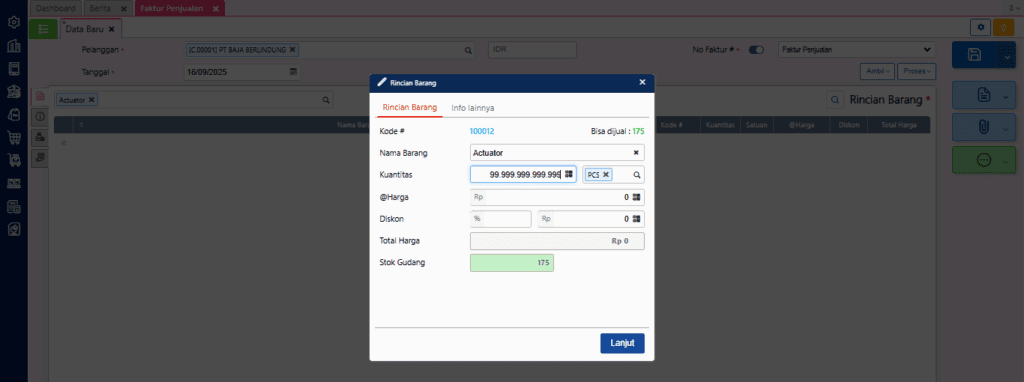1024x382 pixels.
Task: Click the document print button
Action: tap(984, 95)
